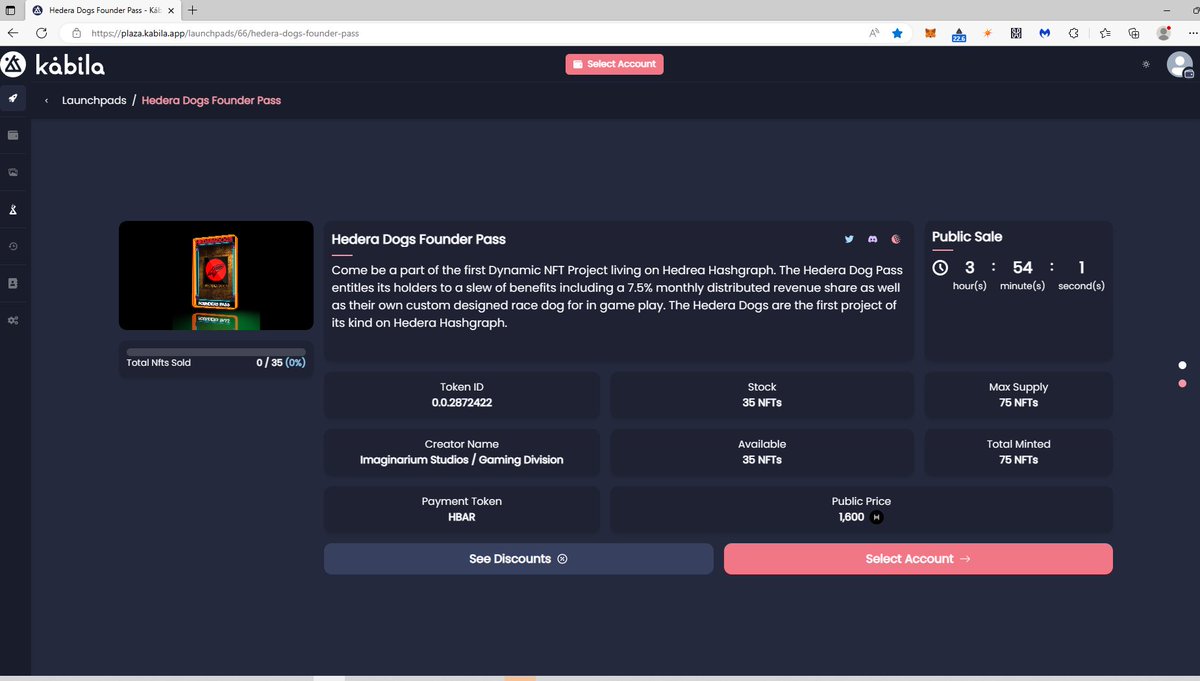Click the Max Supply 75 NFTs card
This screenshot has width=1200, height=681.
click(x=1018, y=395)
